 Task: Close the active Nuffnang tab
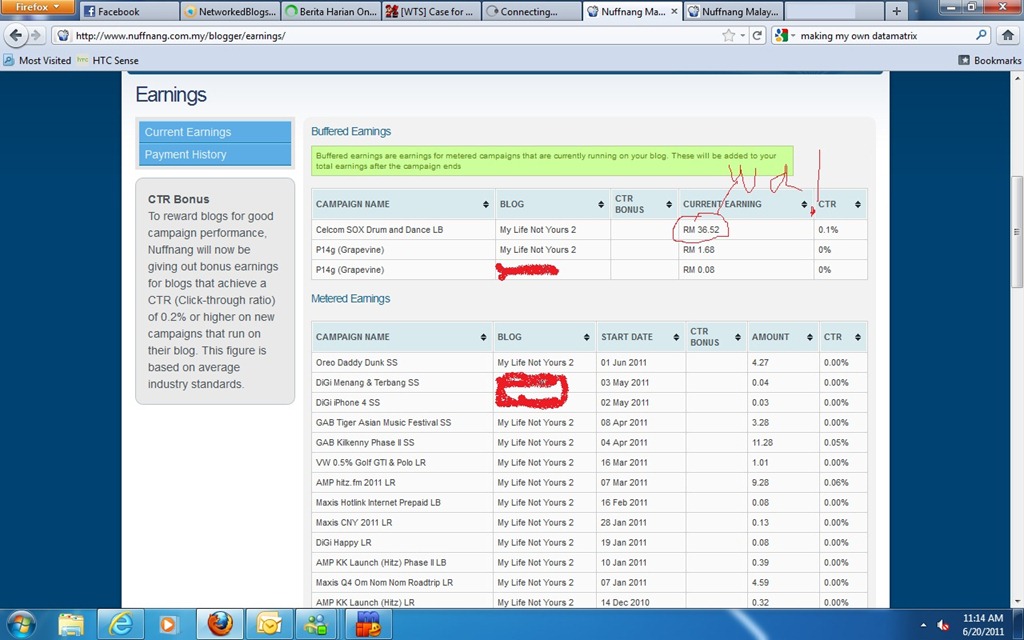[x=675, y=11]
